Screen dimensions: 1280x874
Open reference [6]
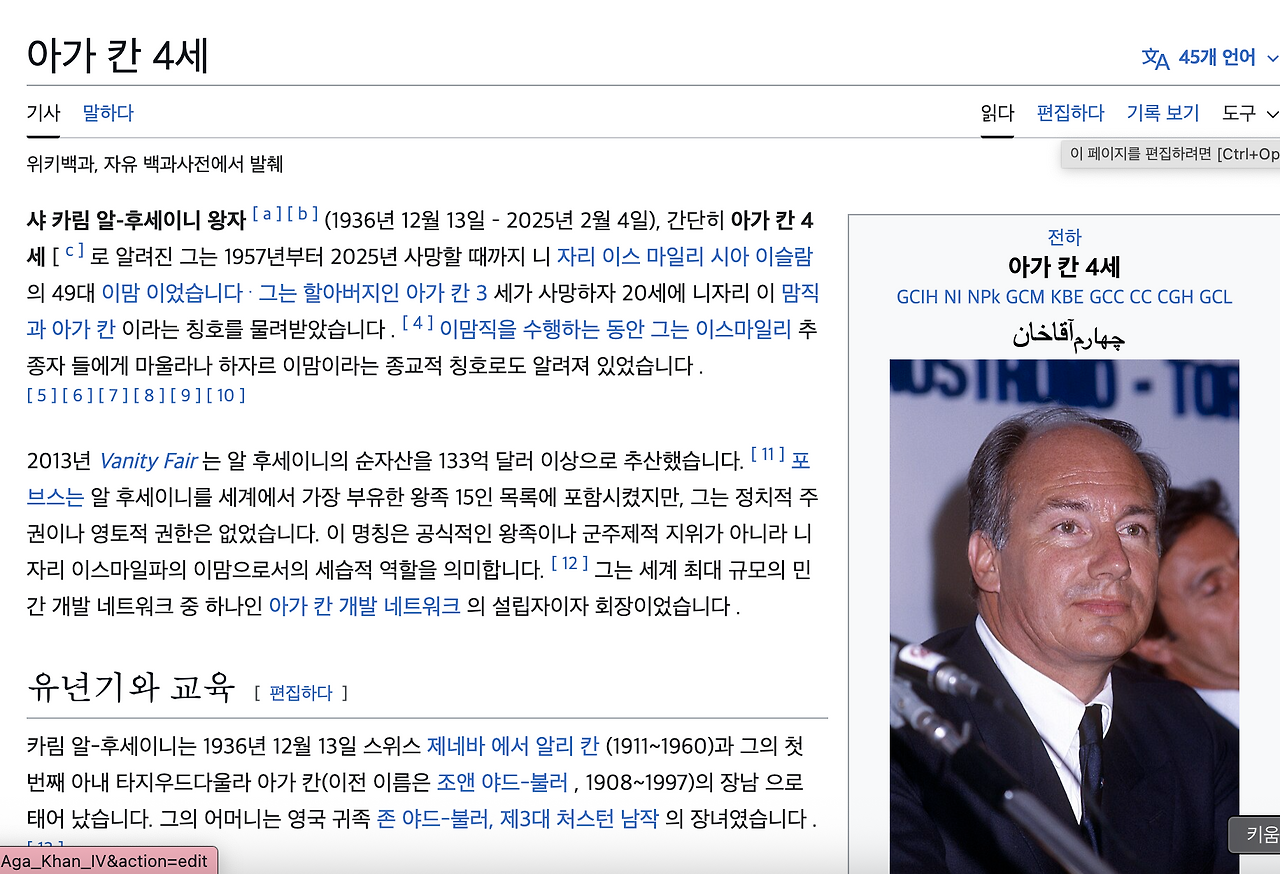tap(78, 395)
